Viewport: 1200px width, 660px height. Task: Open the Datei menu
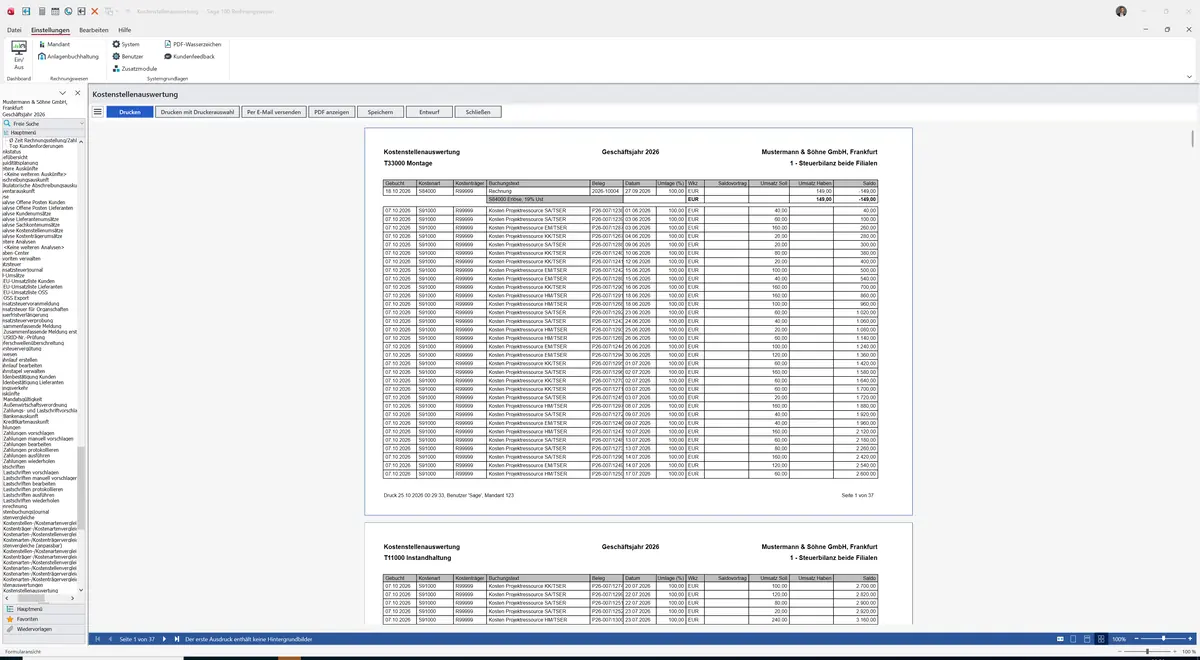click(x=14, y=30)
